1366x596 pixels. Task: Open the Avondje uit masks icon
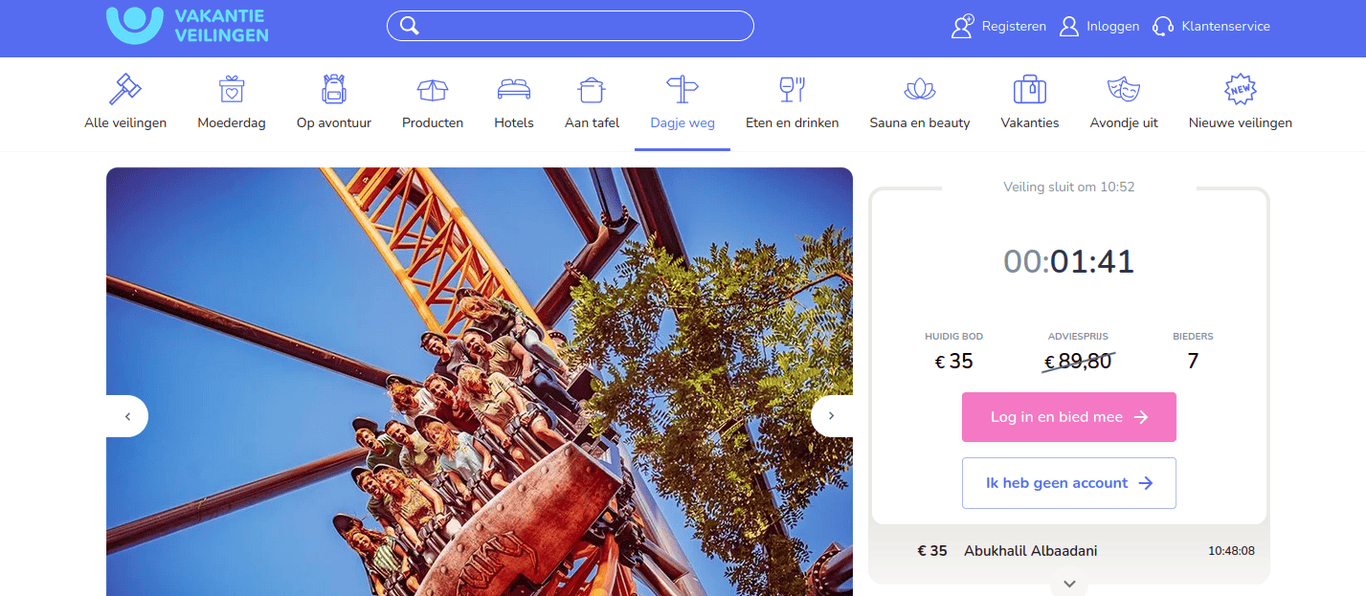pyautogui.click(x=1123, y=89)
